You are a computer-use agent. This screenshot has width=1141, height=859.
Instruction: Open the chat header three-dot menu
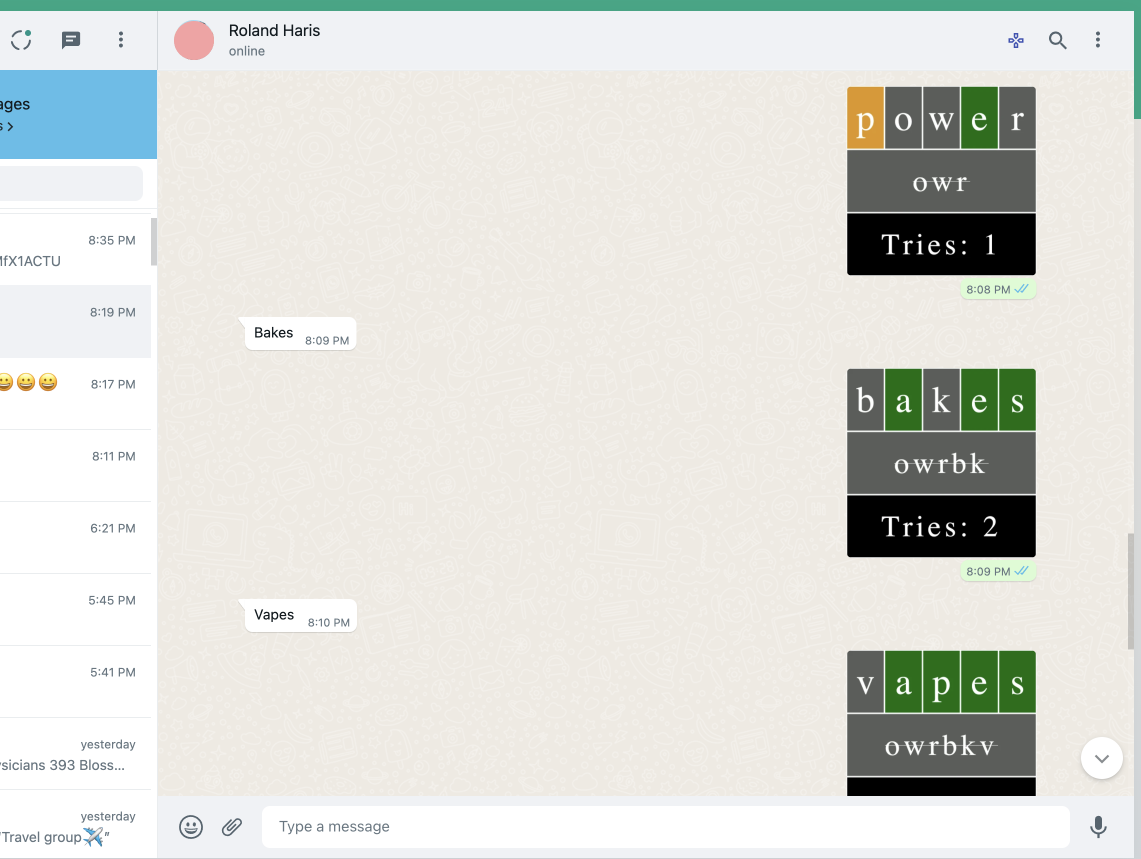point(1098,40)
